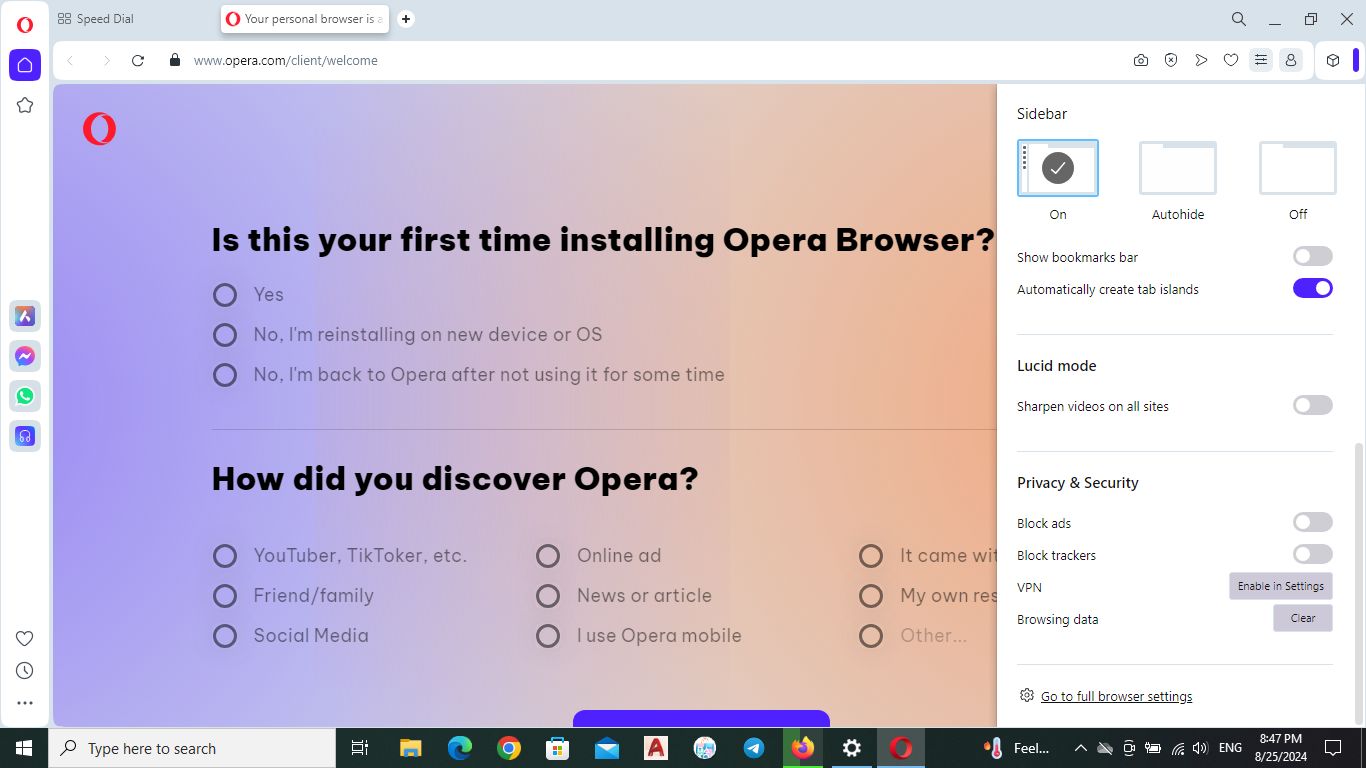1366x768 pixels.
Task: Go back to previous page
Action: tap(70, 60)
